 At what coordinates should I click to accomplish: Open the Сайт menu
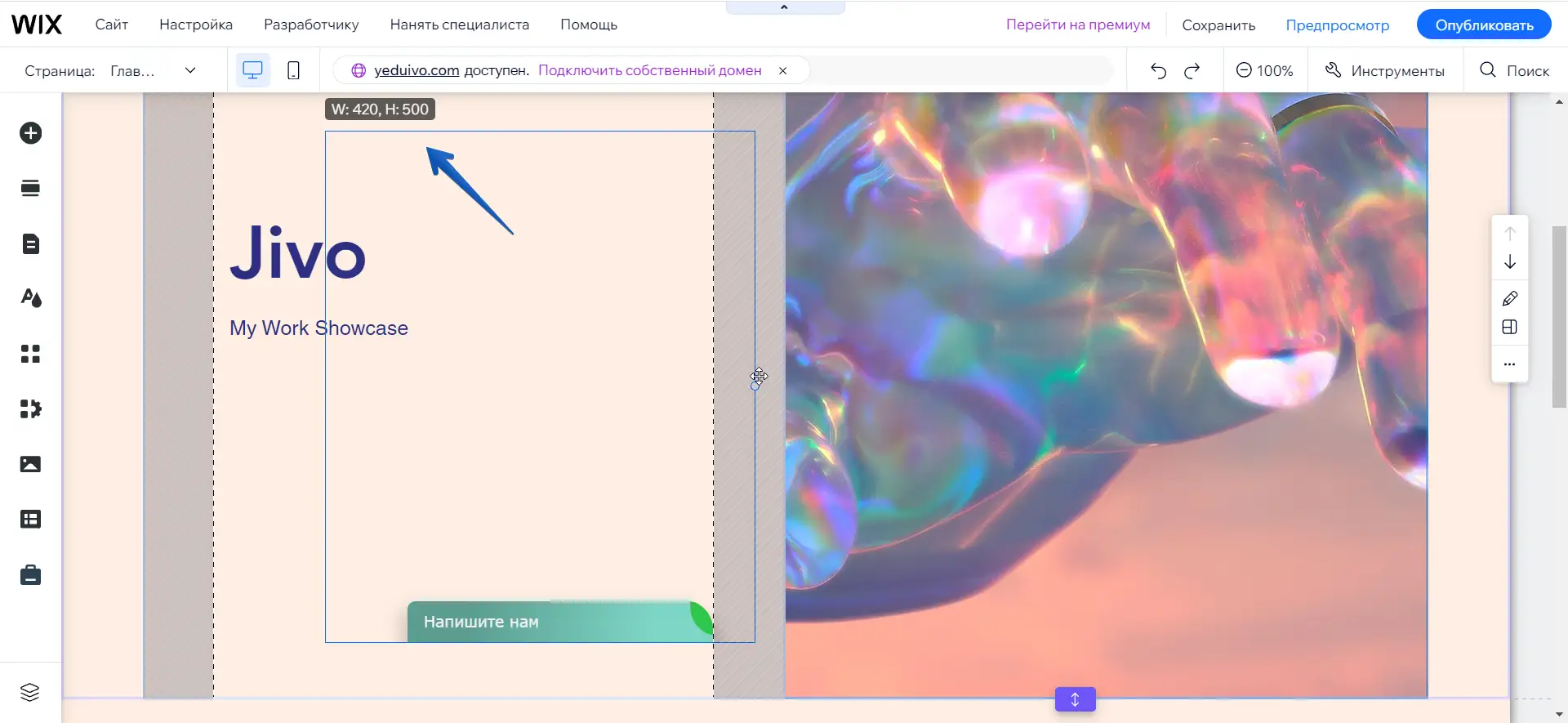(x=111, y=25)
